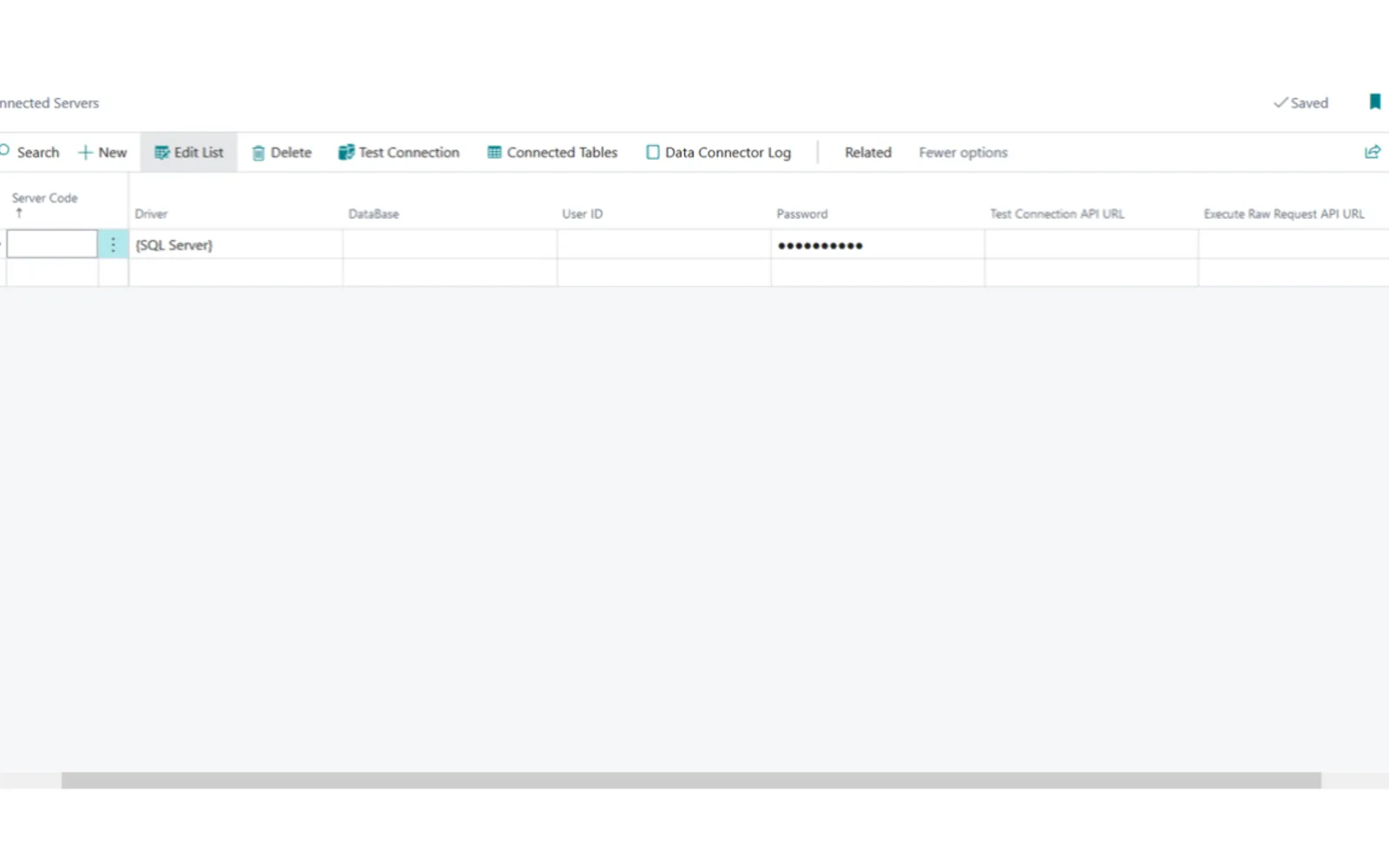Screen dimensions: 1389x868
Task: Click the bookmark icon near Saved
Action: point(1375,102)
